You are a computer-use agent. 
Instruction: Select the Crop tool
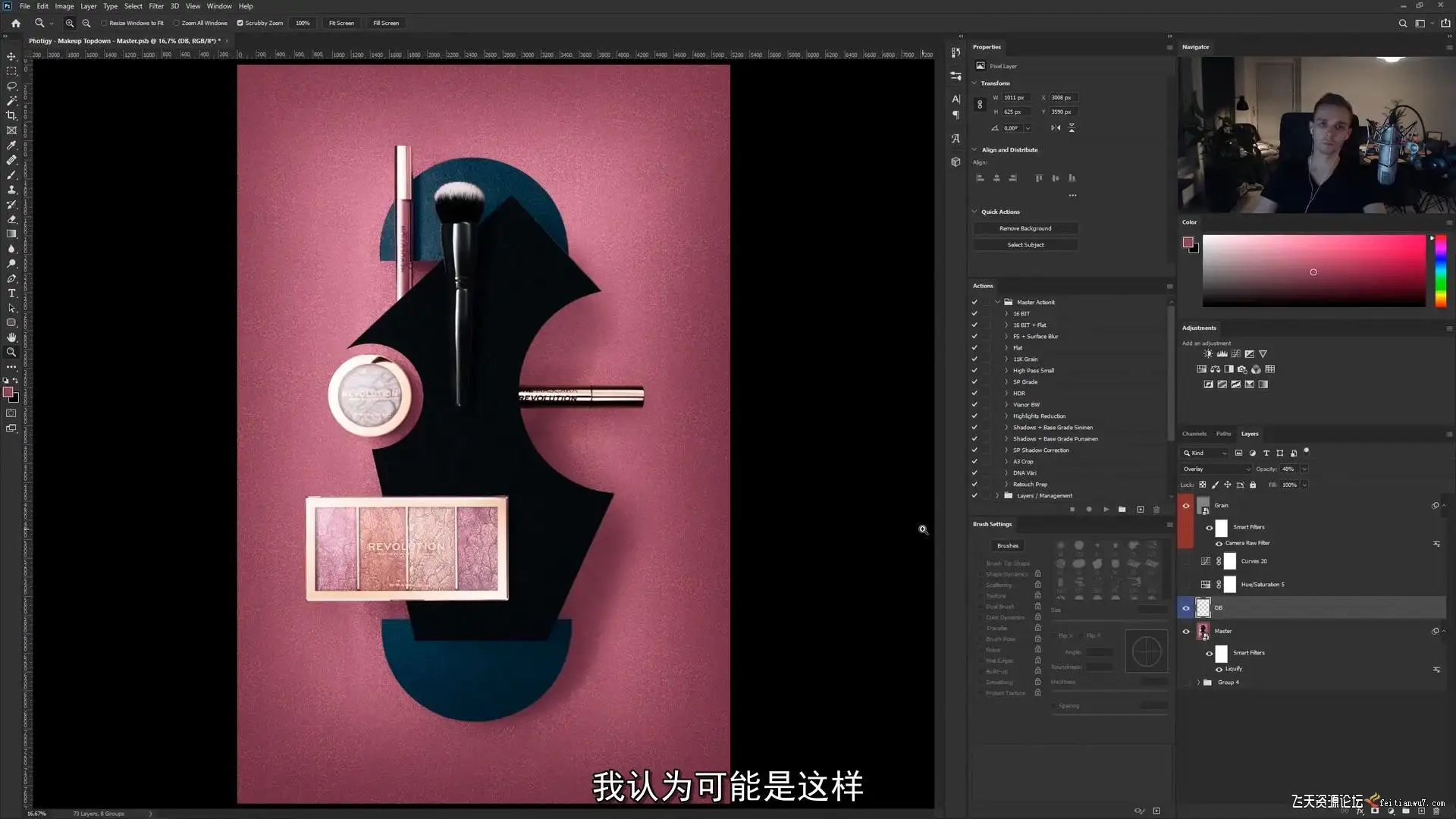point(11,115)
